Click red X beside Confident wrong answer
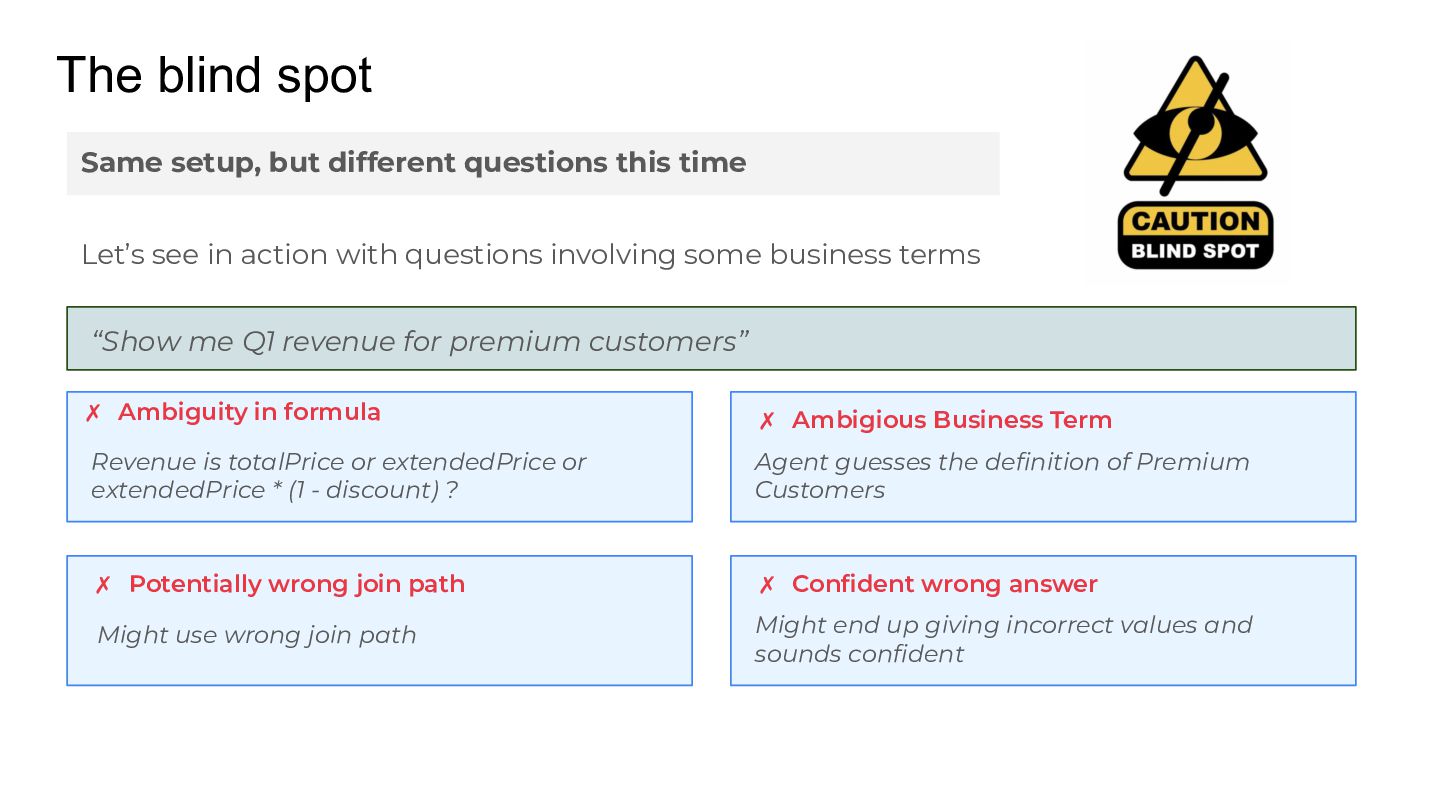The width and height of the screenshot is (1440, 810). pos(767,585)
